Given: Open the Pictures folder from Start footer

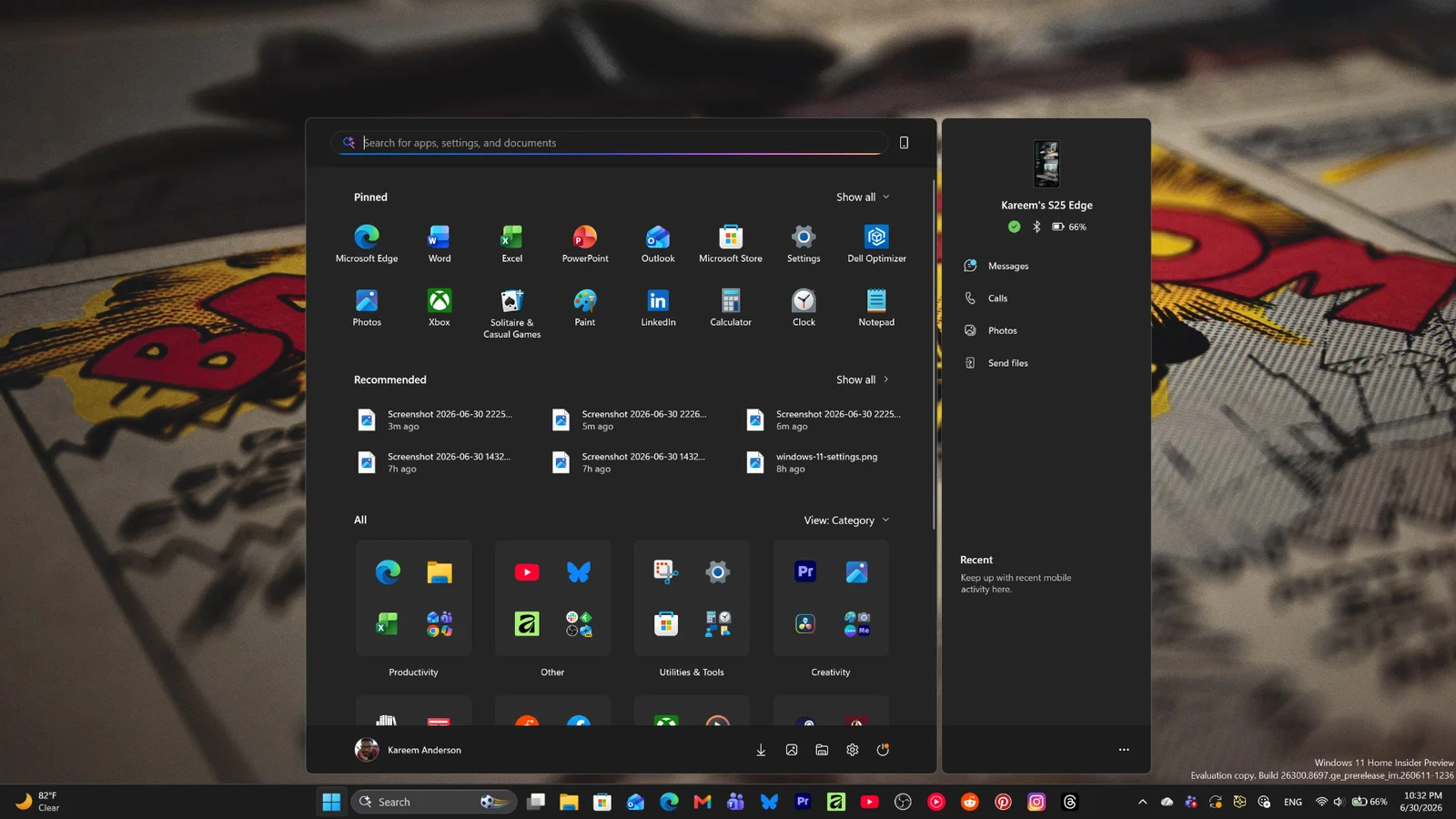Looking at the screenshot, I should pyautogui.click(x=792, y=750).
